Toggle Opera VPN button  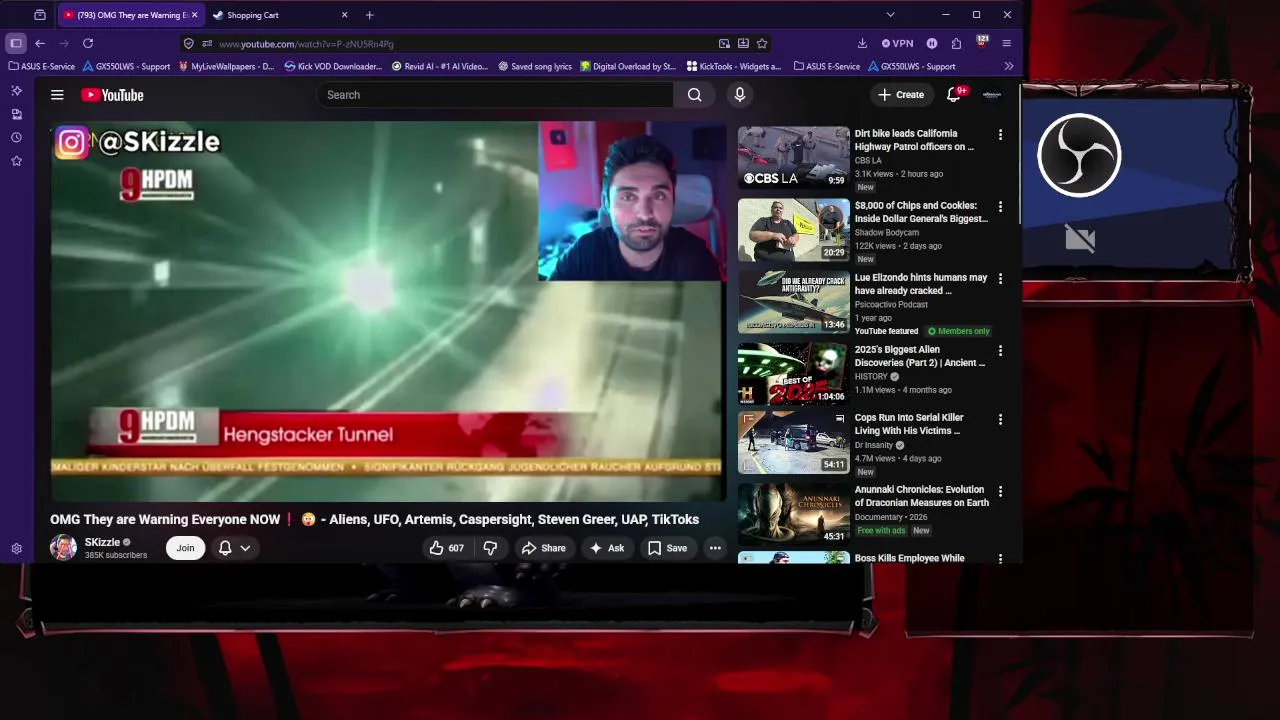coord(897,43)
